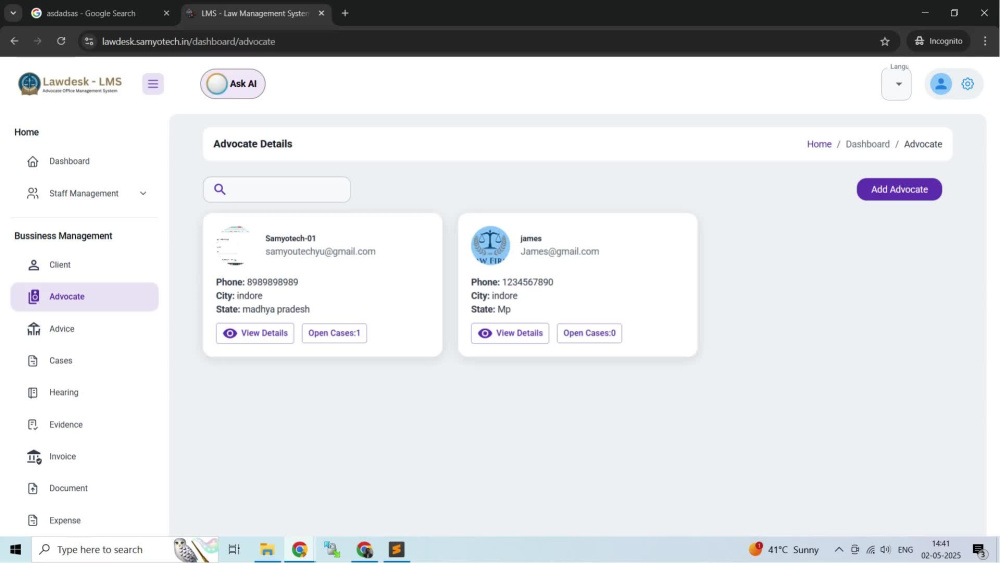This screenshot has width=1000, height=563.
Task: Click the advocate search field
Action: coord(277,189)
